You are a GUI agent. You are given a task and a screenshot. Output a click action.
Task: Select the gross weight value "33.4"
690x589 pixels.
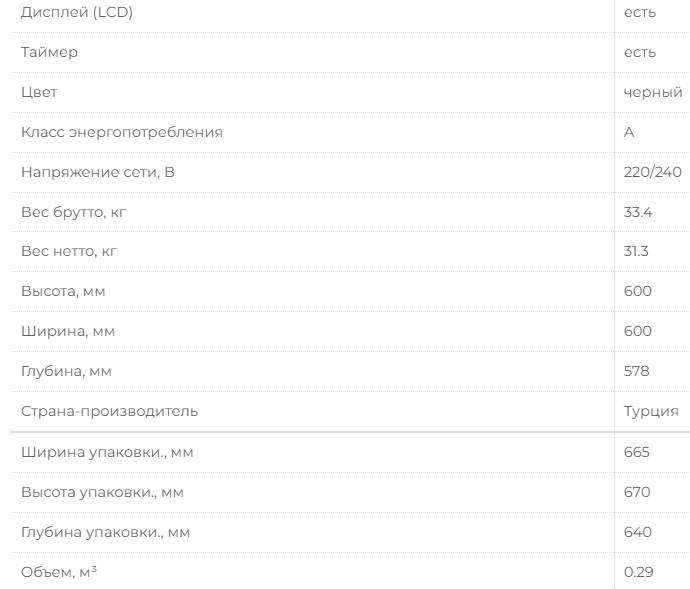638,212
